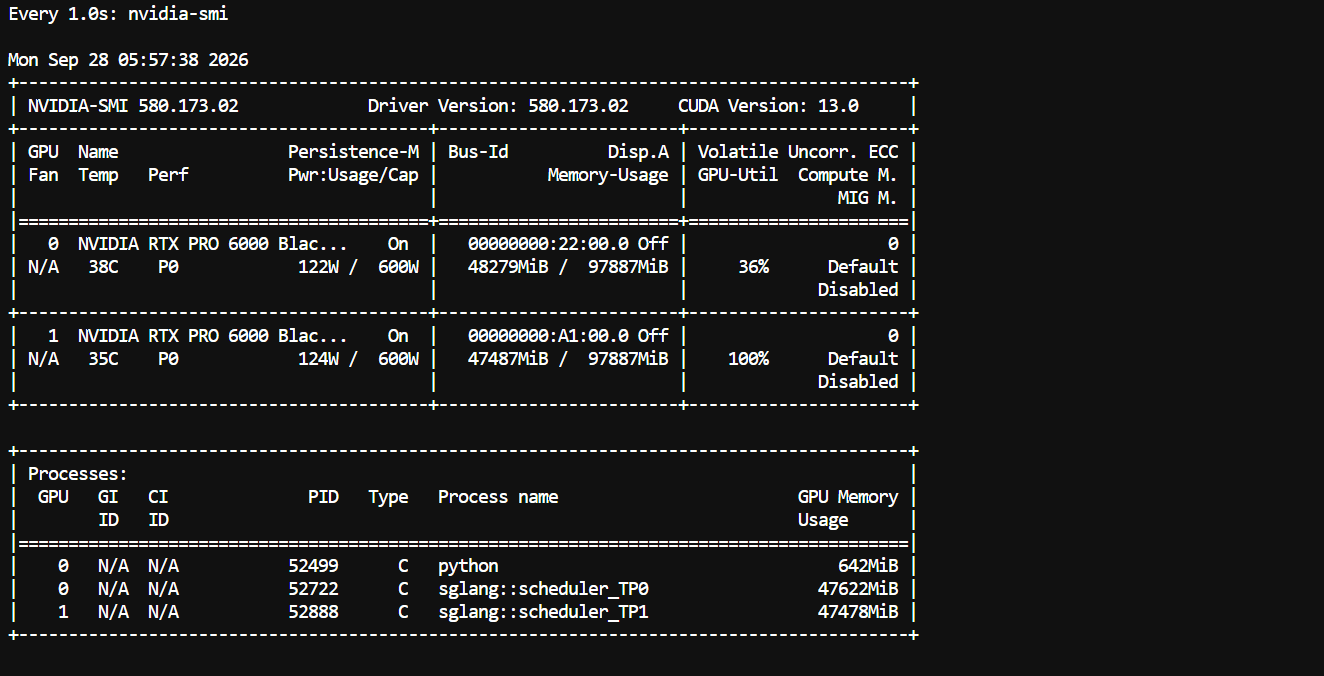Click PID '52888' in process table

tap(313, 612)
